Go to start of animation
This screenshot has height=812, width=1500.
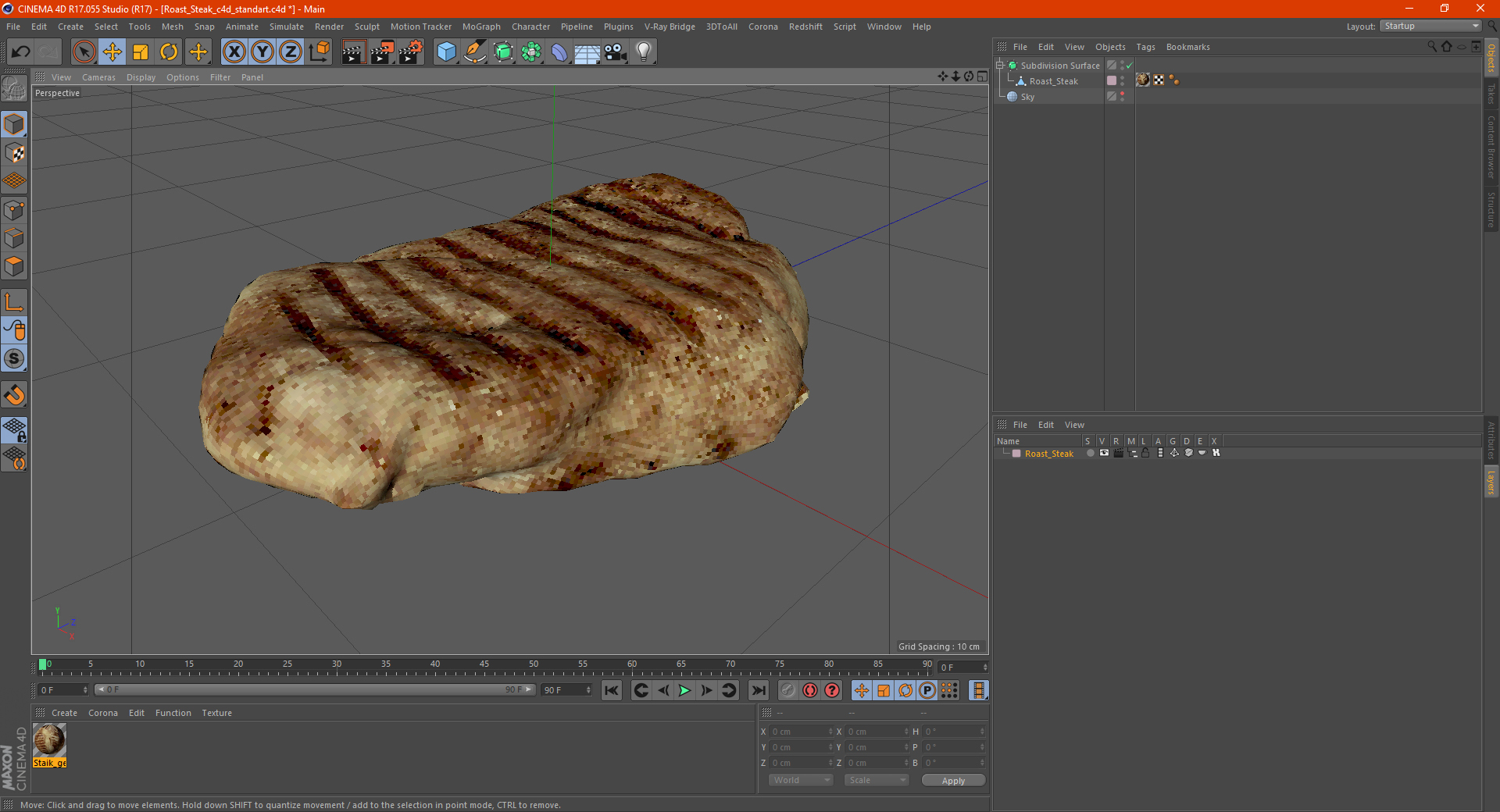[x=612, y=690]
